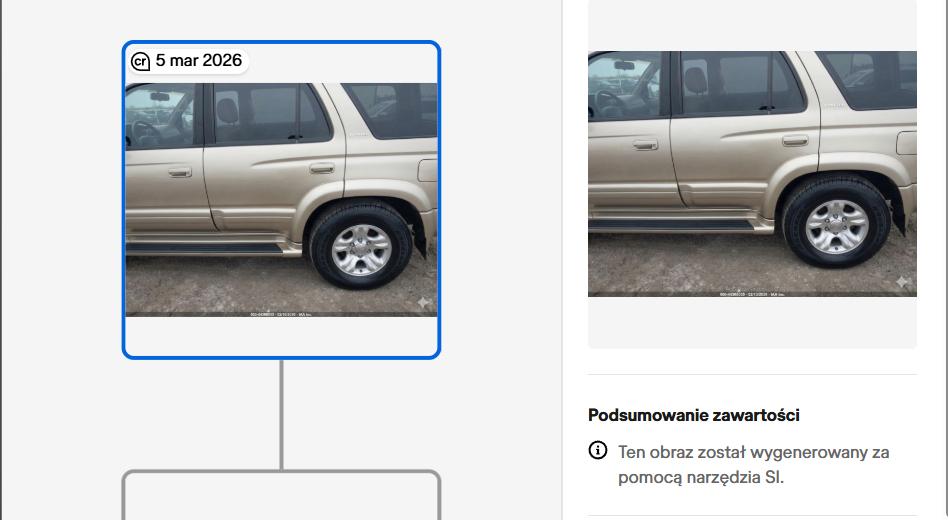Click the sparkle watermark on preview image
The image size is (948, 520).
pyautogui.click(x=902, y=281)
